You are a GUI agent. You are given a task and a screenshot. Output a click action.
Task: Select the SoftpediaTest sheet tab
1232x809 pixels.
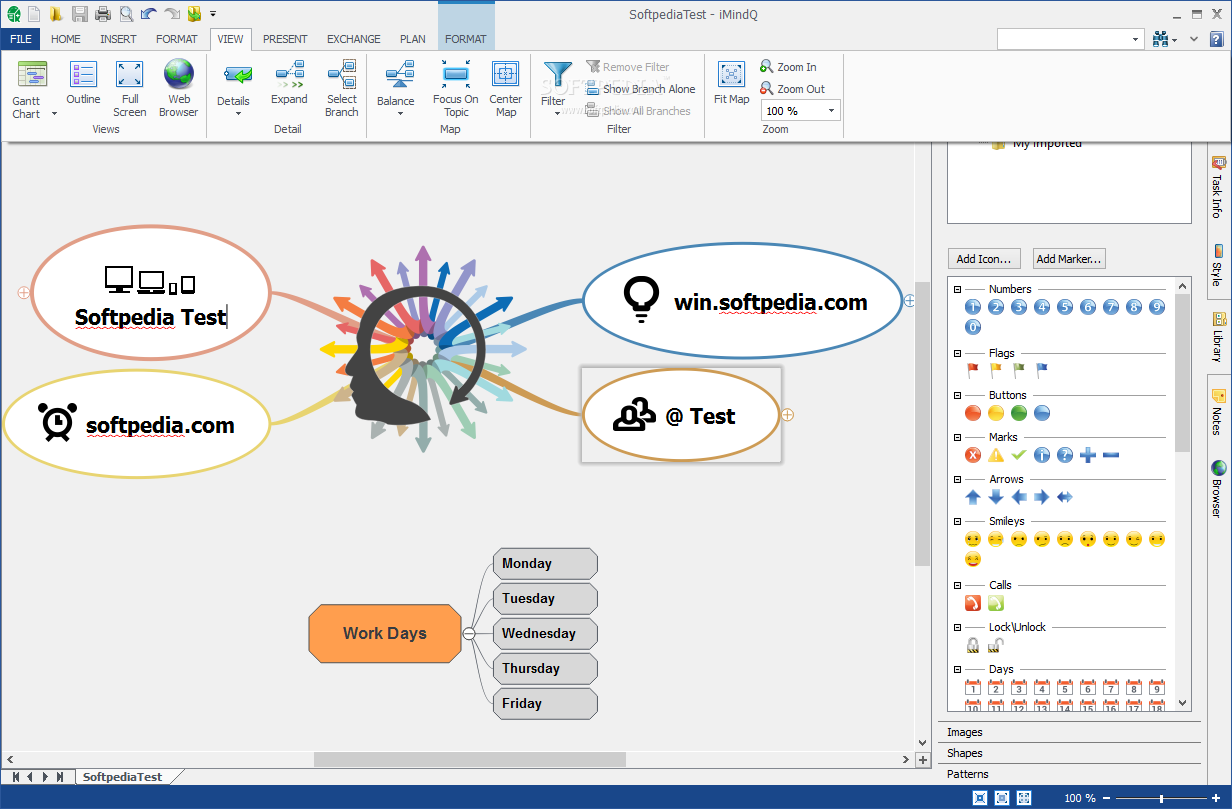click(122, 776)
